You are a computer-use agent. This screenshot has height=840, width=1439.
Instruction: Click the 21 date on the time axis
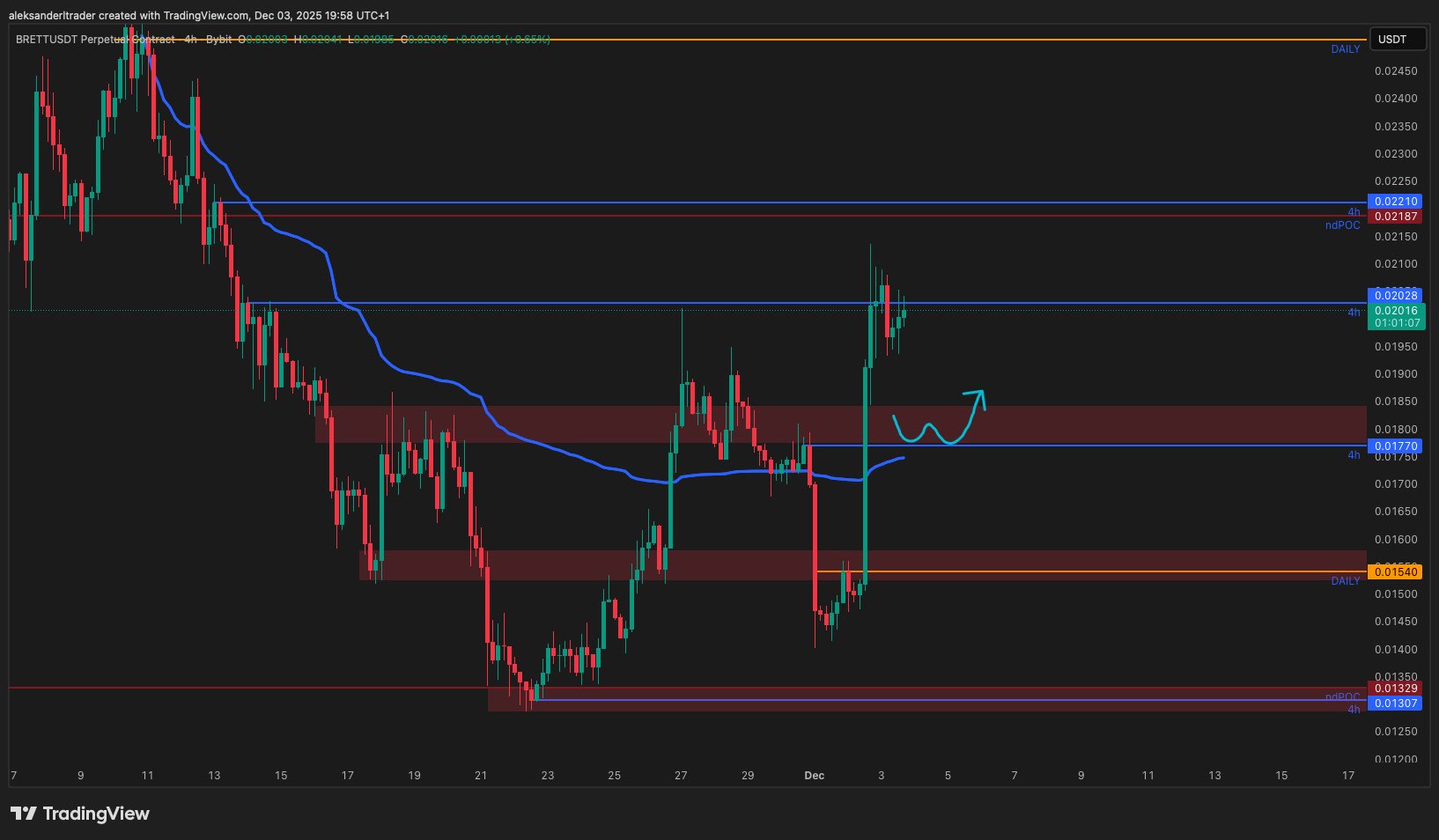tap(481, 776)
